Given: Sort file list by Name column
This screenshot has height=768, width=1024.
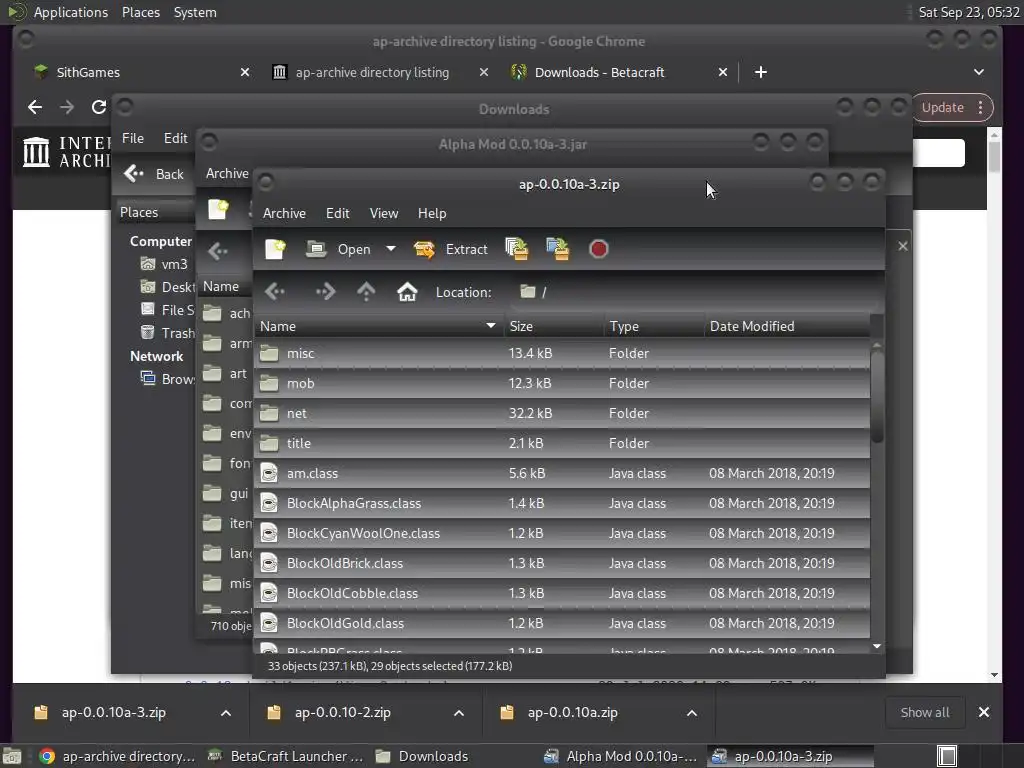Looking at the screenshot, I should click(378, 326).
